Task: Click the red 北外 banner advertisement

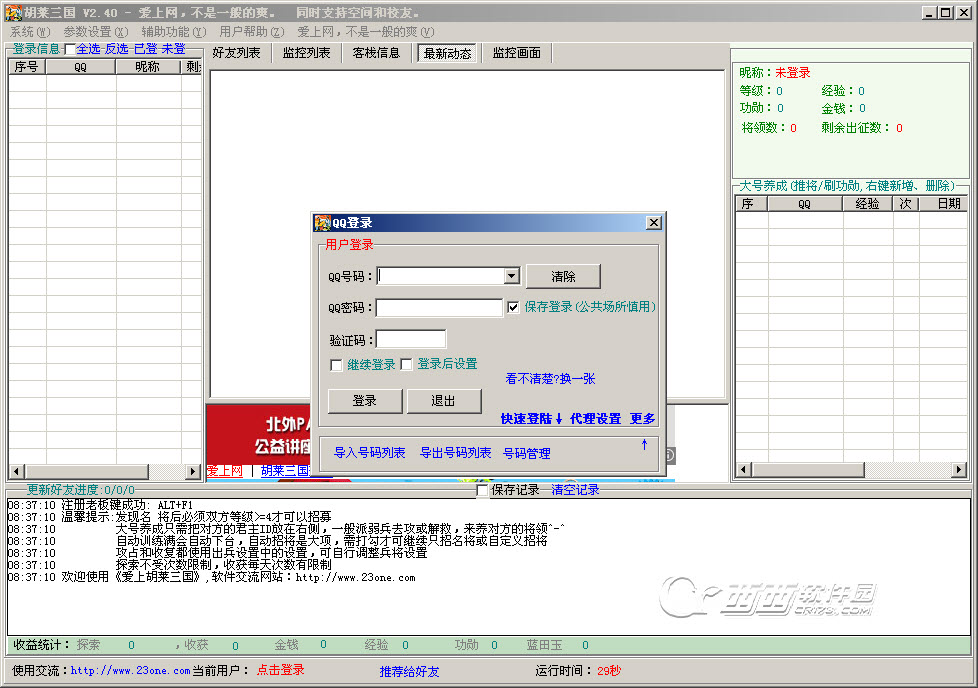Action: [x=259, y=435]
